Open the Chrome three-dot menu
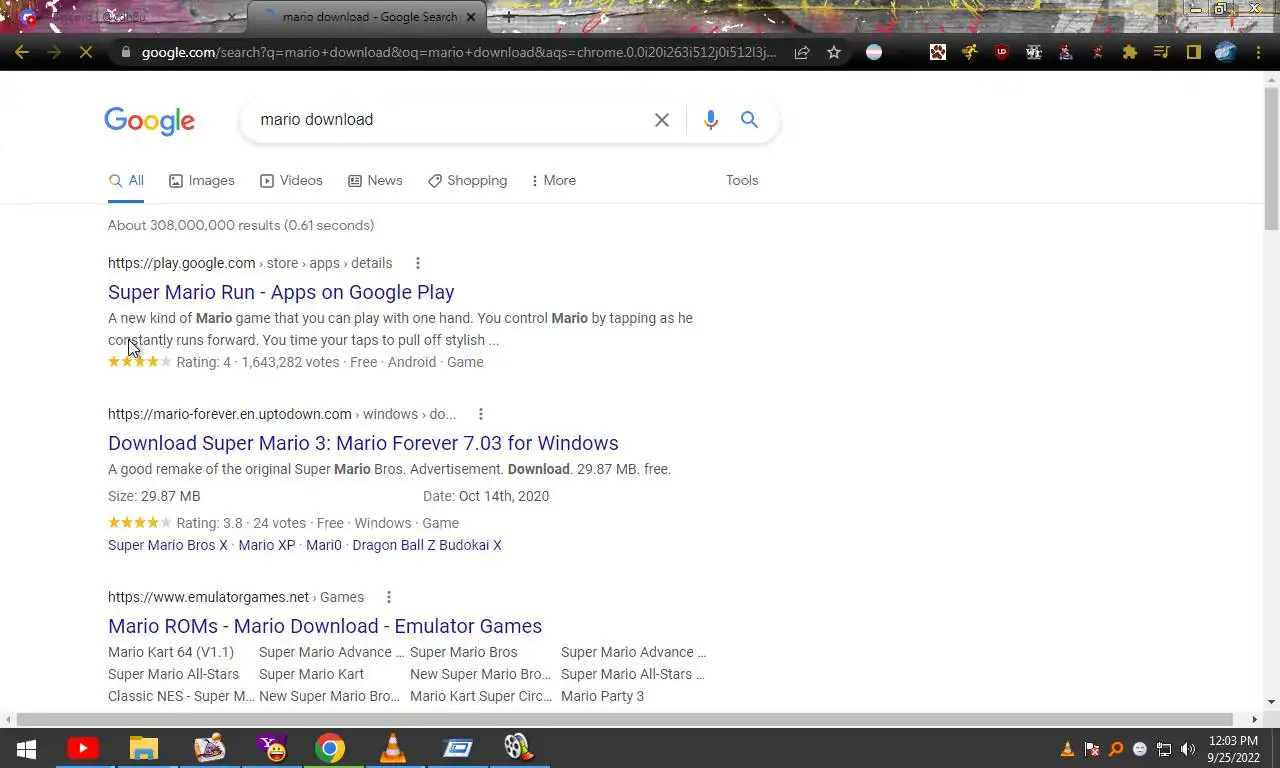Screen dimensions: 1280x768 pyautogui.click(x=1258, y=52)
